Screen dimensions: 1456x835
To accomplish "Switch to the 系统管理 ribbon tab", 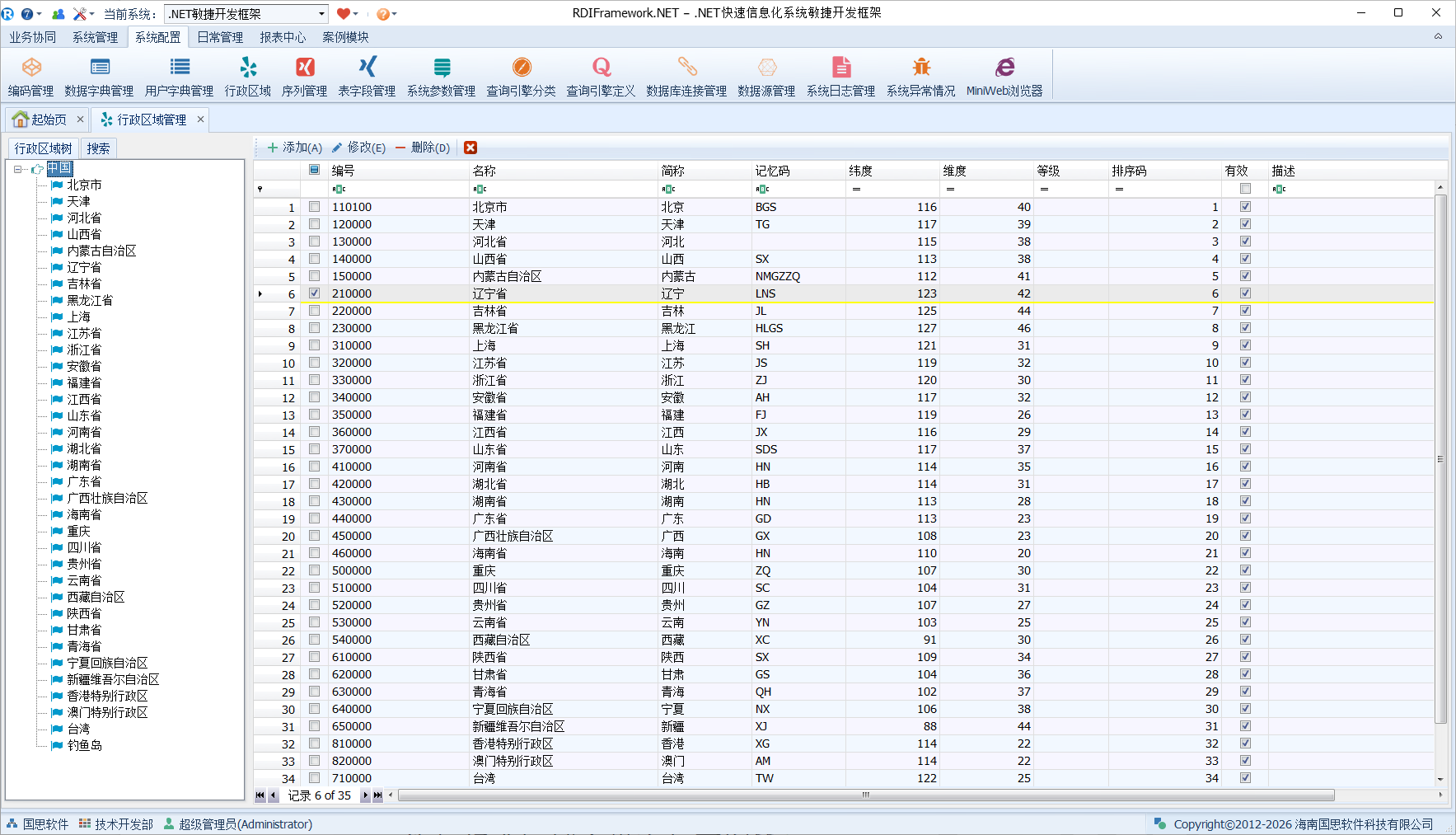I will 95,37.
